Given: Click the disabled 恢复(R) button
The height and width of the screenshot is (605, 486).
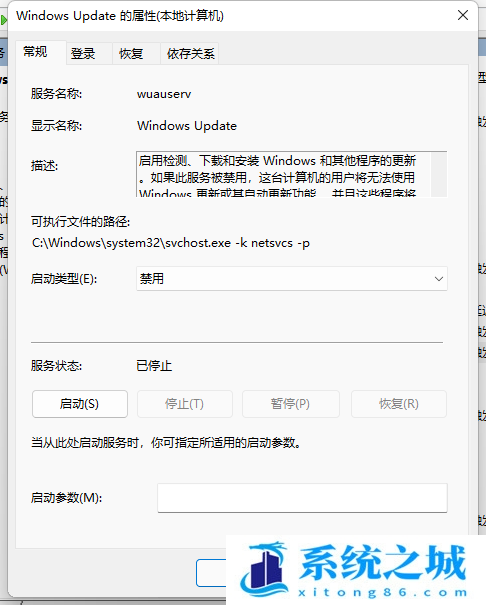Looking at the screenshot, I should tap(399, 404).
